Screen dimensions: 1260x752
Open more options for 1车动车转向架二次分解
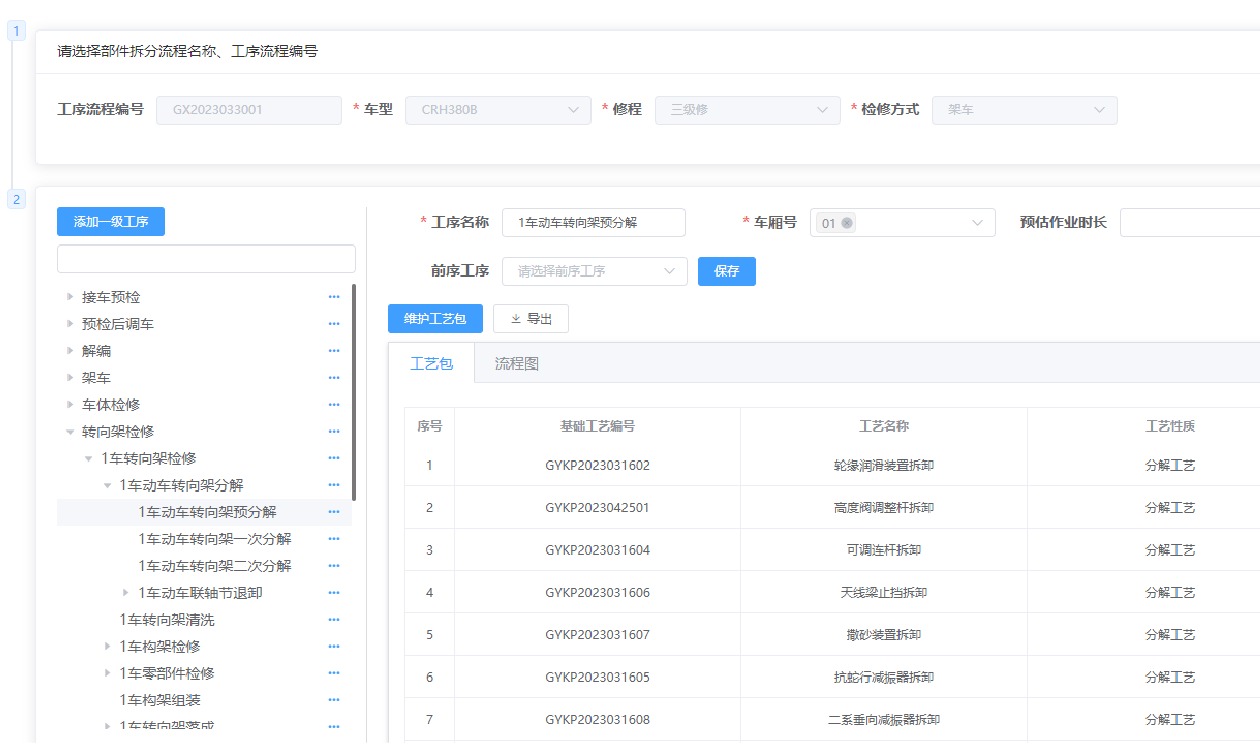click(x=334, y=566)
